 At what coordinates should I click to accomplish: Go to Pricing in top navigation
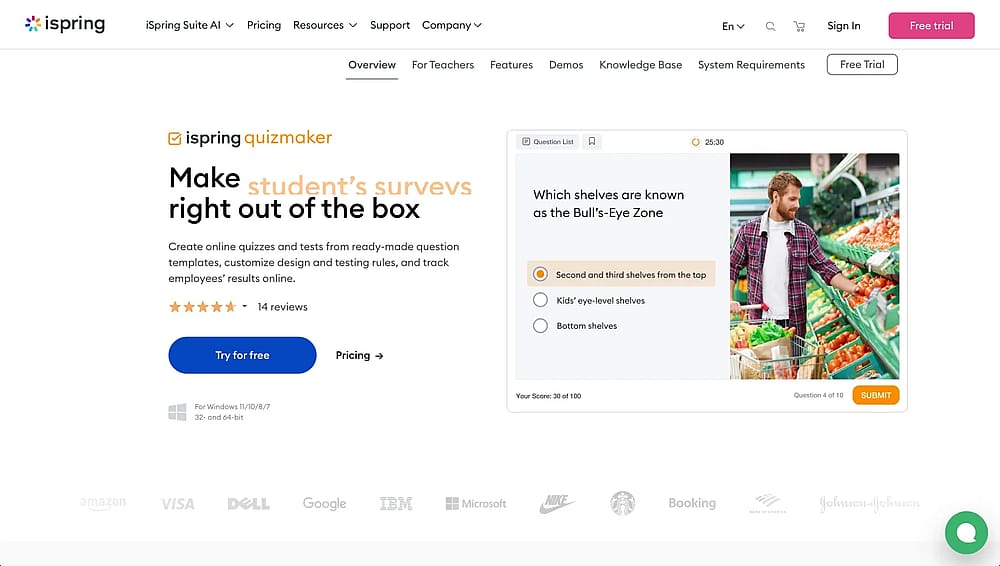coord(264,25)
